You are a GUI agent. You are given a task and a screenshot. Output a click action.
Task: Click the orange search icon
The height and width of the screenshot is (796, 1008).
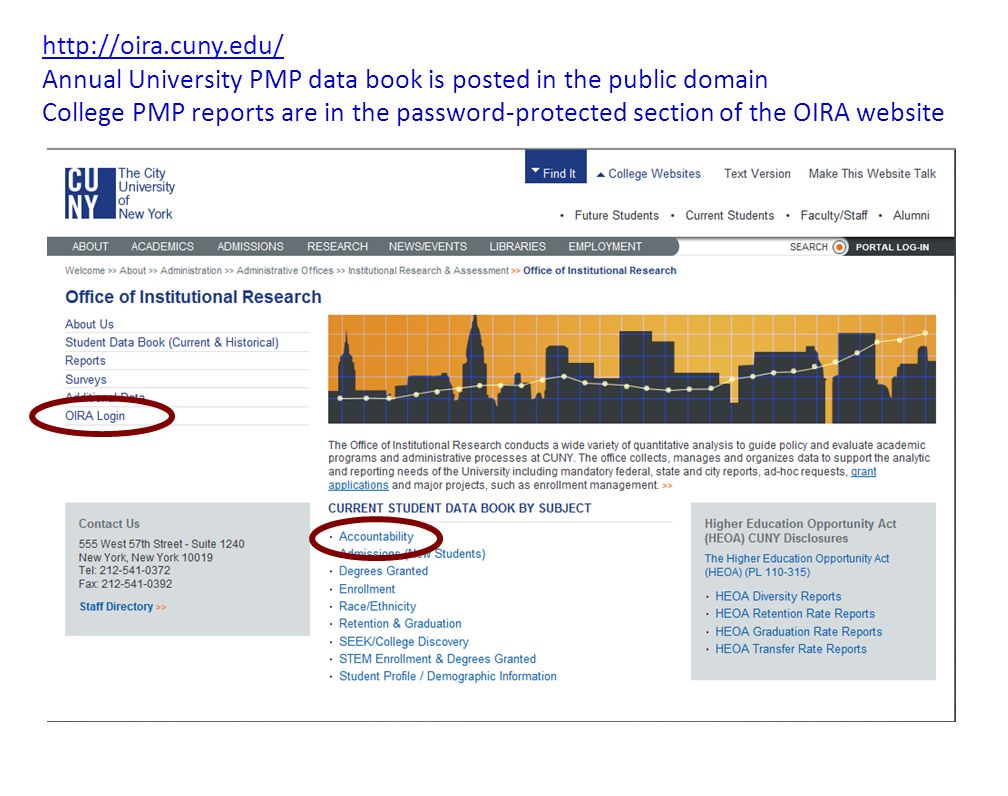click(x=840, y=247)
